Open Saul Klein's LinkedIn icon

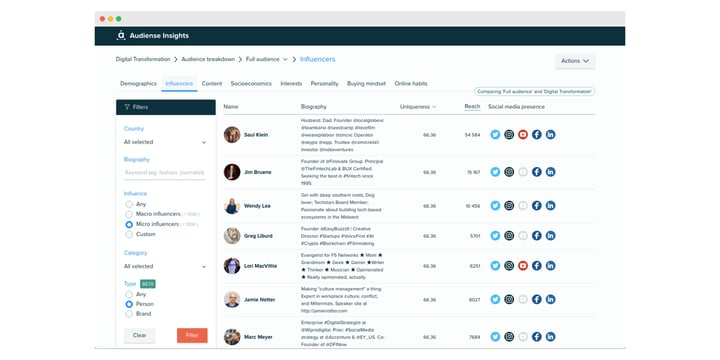(550, 135)
